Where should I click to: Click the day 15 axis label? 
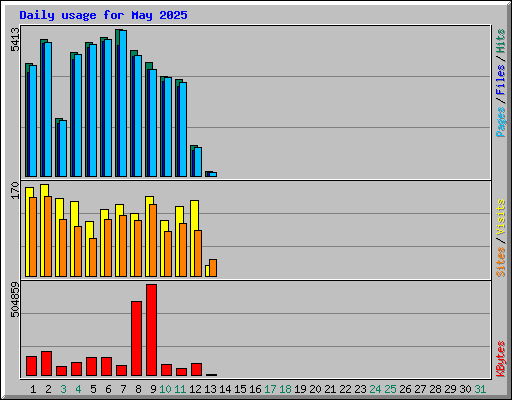tap(240, 389)
